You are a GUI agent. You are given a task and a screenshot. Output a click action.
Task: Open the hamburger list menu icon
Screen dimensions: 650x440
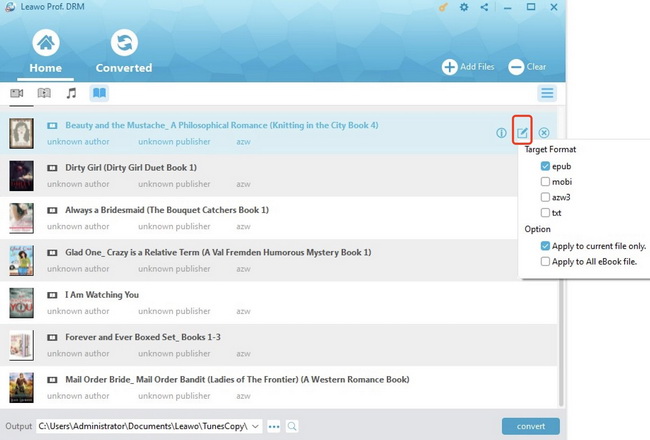point(547,93)
